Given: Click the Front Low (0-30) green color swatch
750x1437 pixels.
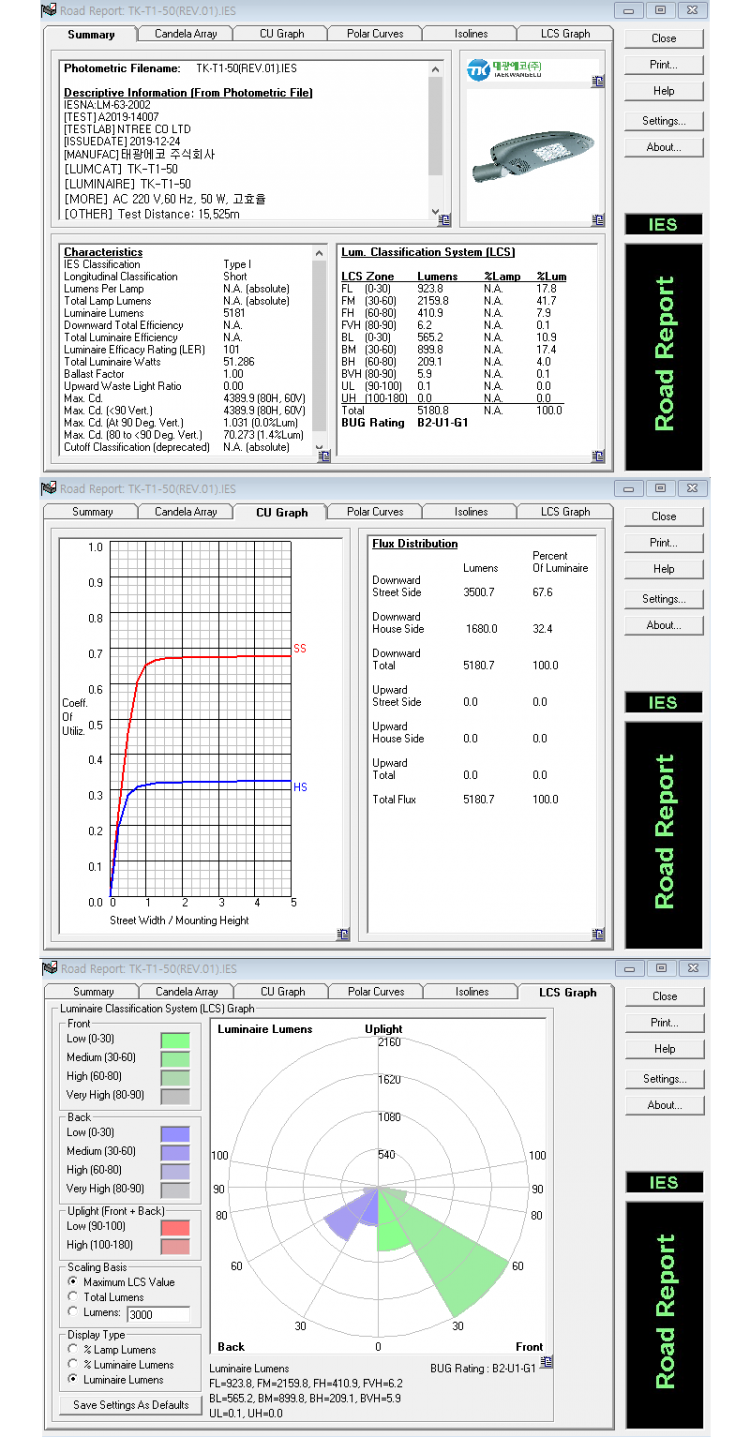Looking at the screenshot, I should point(175,1039).
